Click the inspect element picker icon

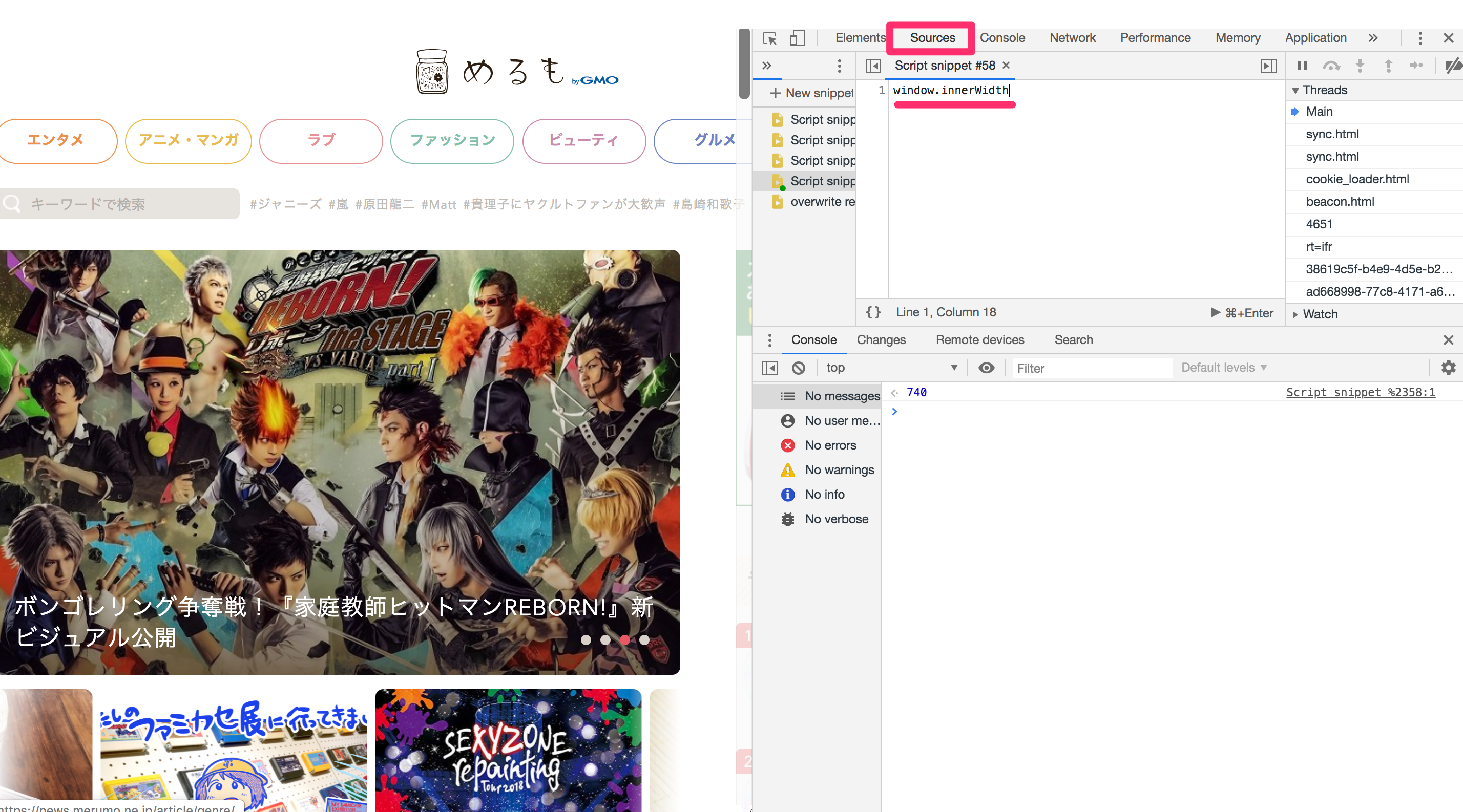(769, 38)
